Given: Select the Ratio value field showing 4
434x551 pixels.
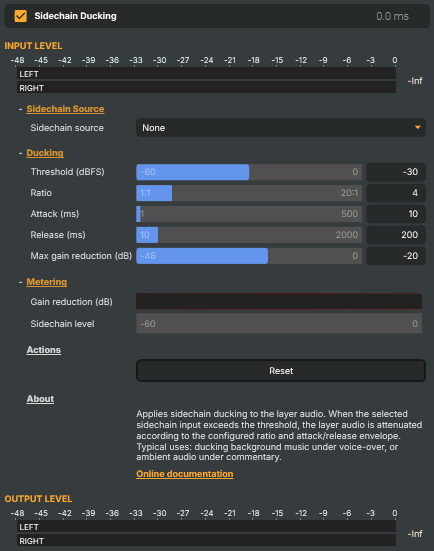Looking at the screenshot, I should click(396, 193).
